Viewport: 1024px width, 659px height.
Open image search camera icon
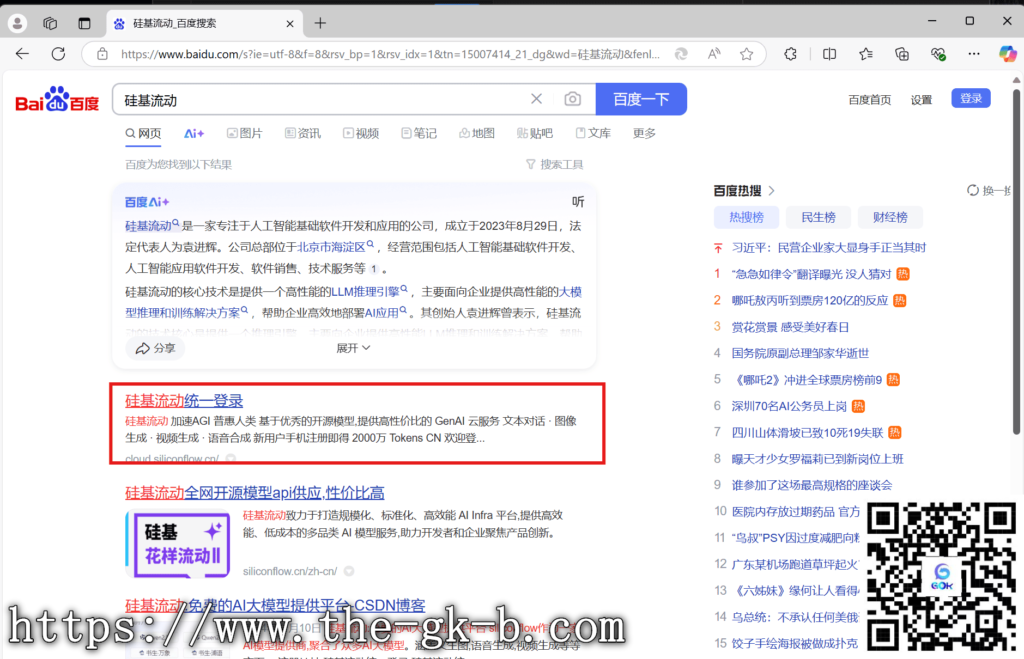pos(573,99)
